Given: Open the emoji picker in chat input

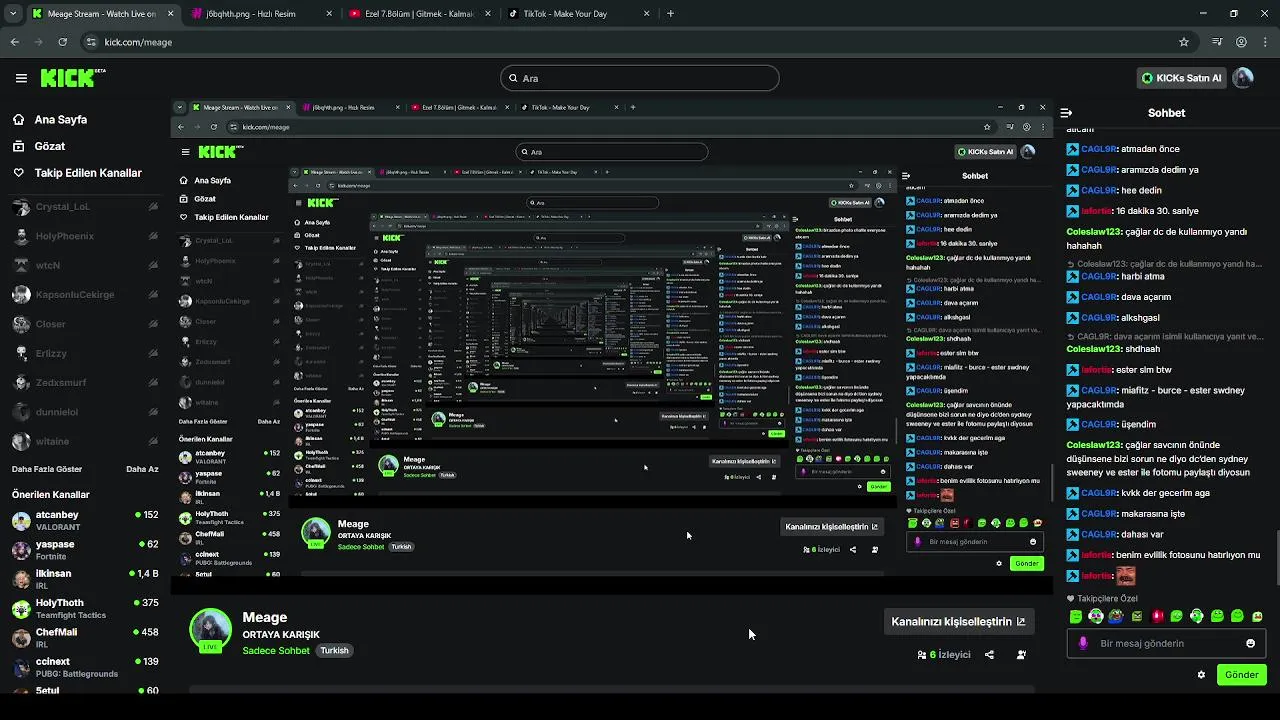Looking at the screenshot, I should [x=1250, y=643].
